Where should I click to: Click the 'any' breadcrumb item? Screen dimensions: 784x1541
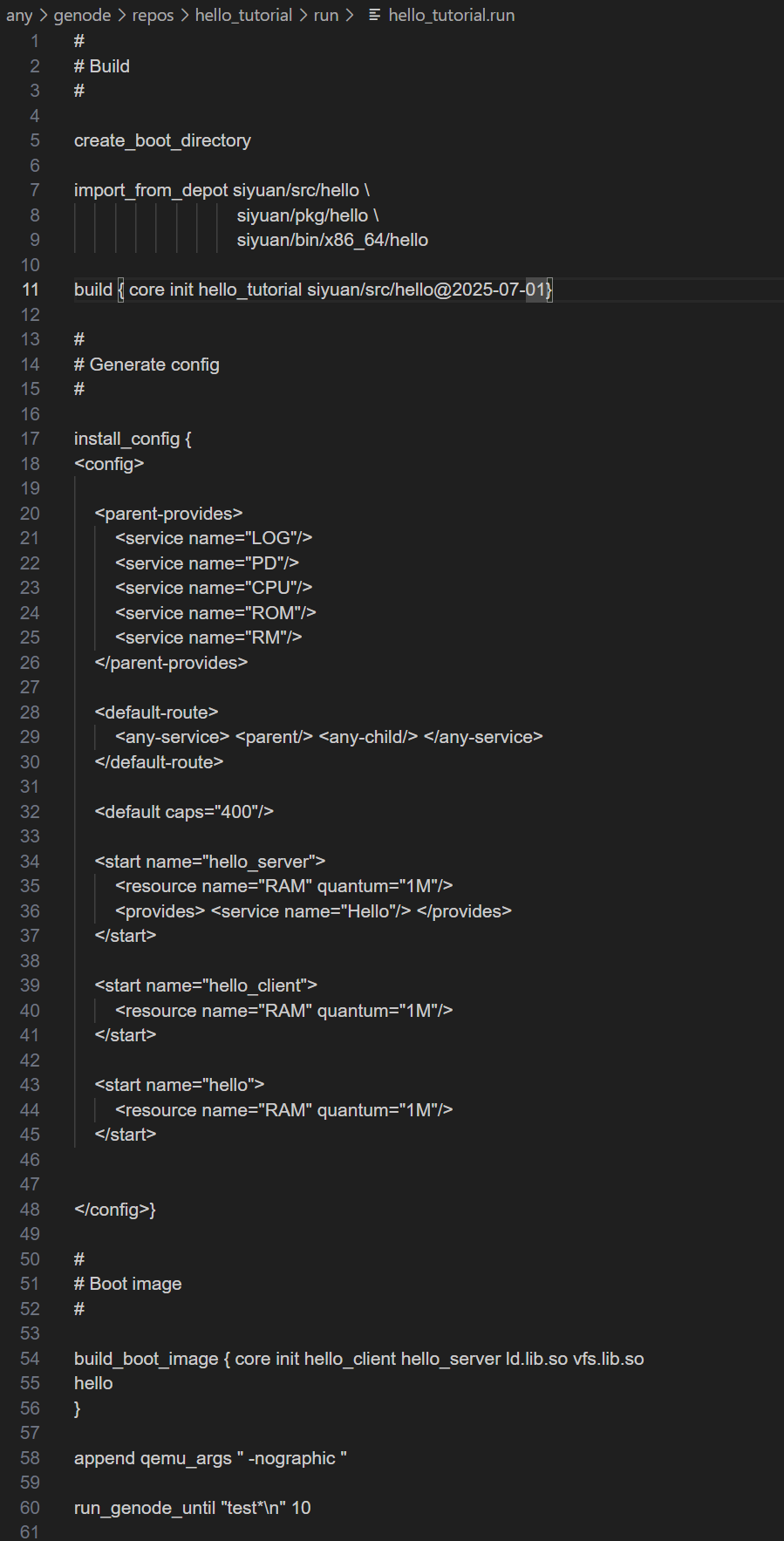[19, 15]
